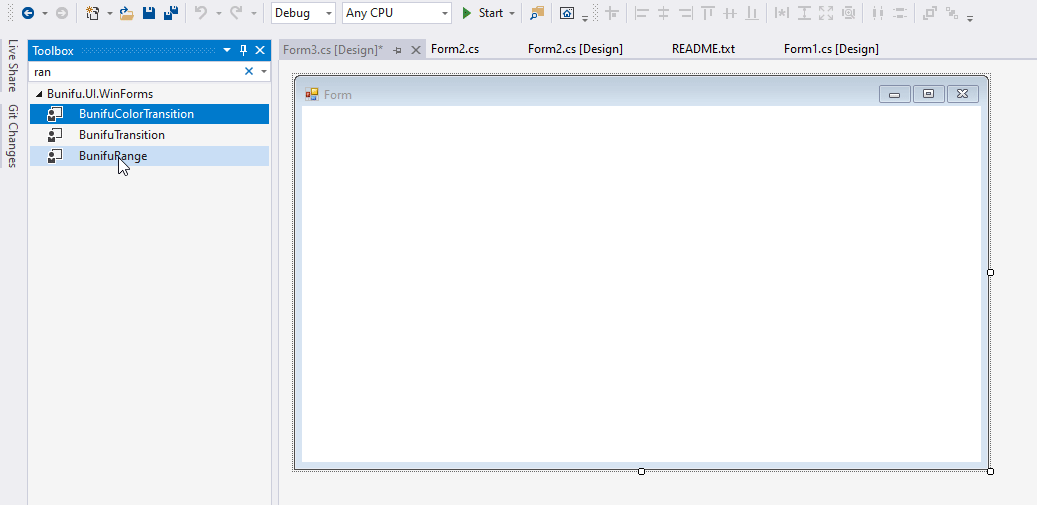Switch to the Form2.cs tab
This screenshot has width=1037, height=505.
point(455,49)
